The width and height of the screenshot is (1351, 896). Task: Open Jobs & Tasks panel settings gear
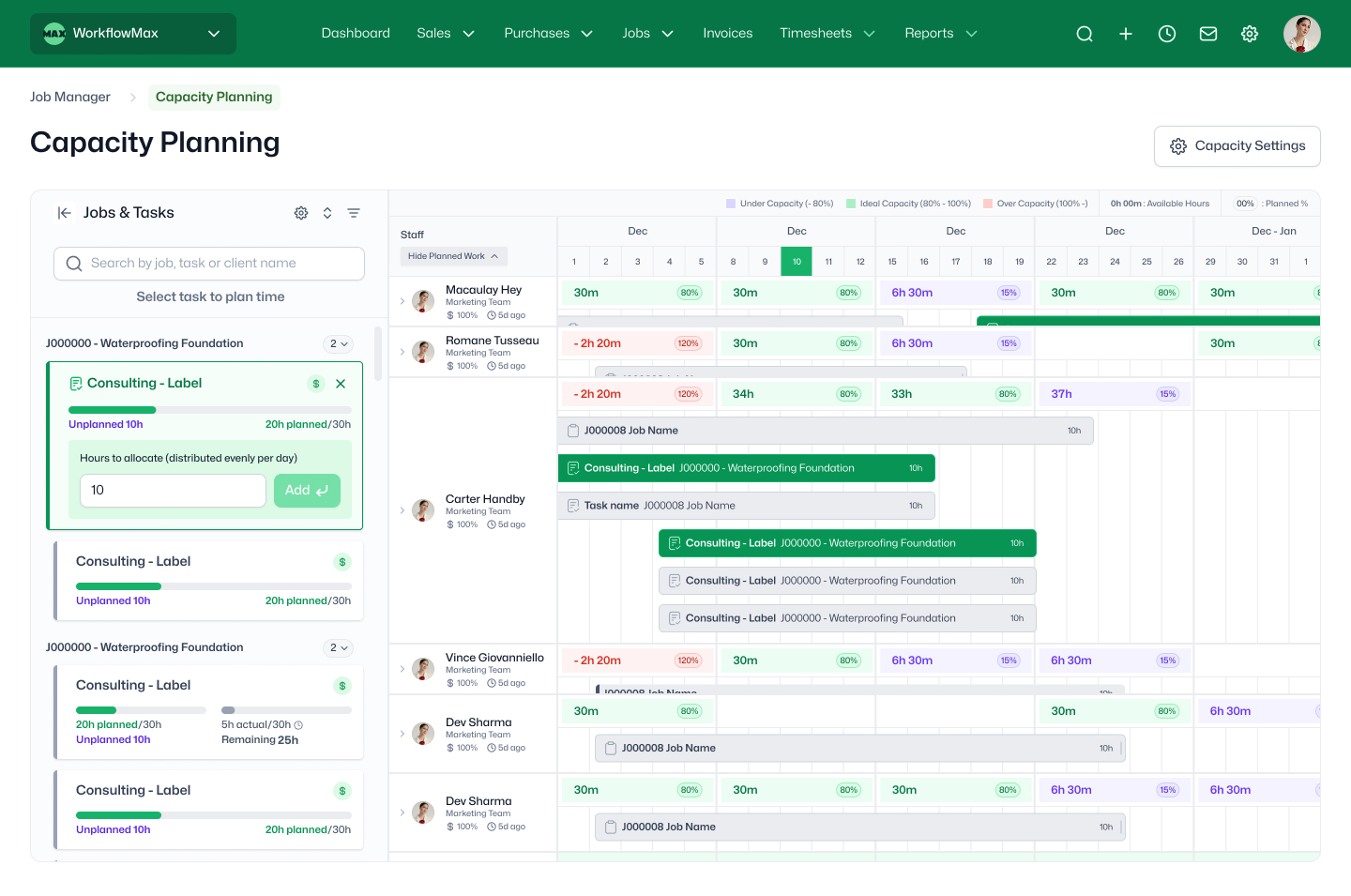301,213
